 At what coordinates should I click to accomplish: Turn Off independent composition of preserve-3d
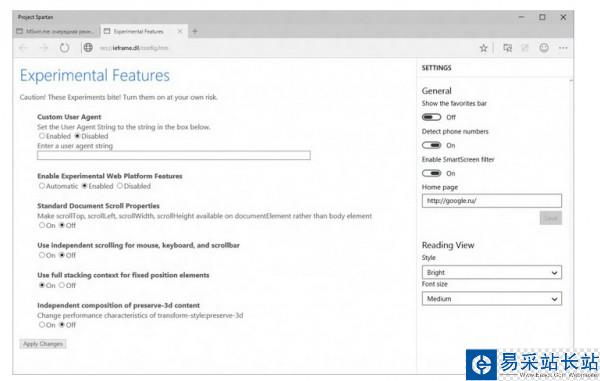click(x=62, y=324)
